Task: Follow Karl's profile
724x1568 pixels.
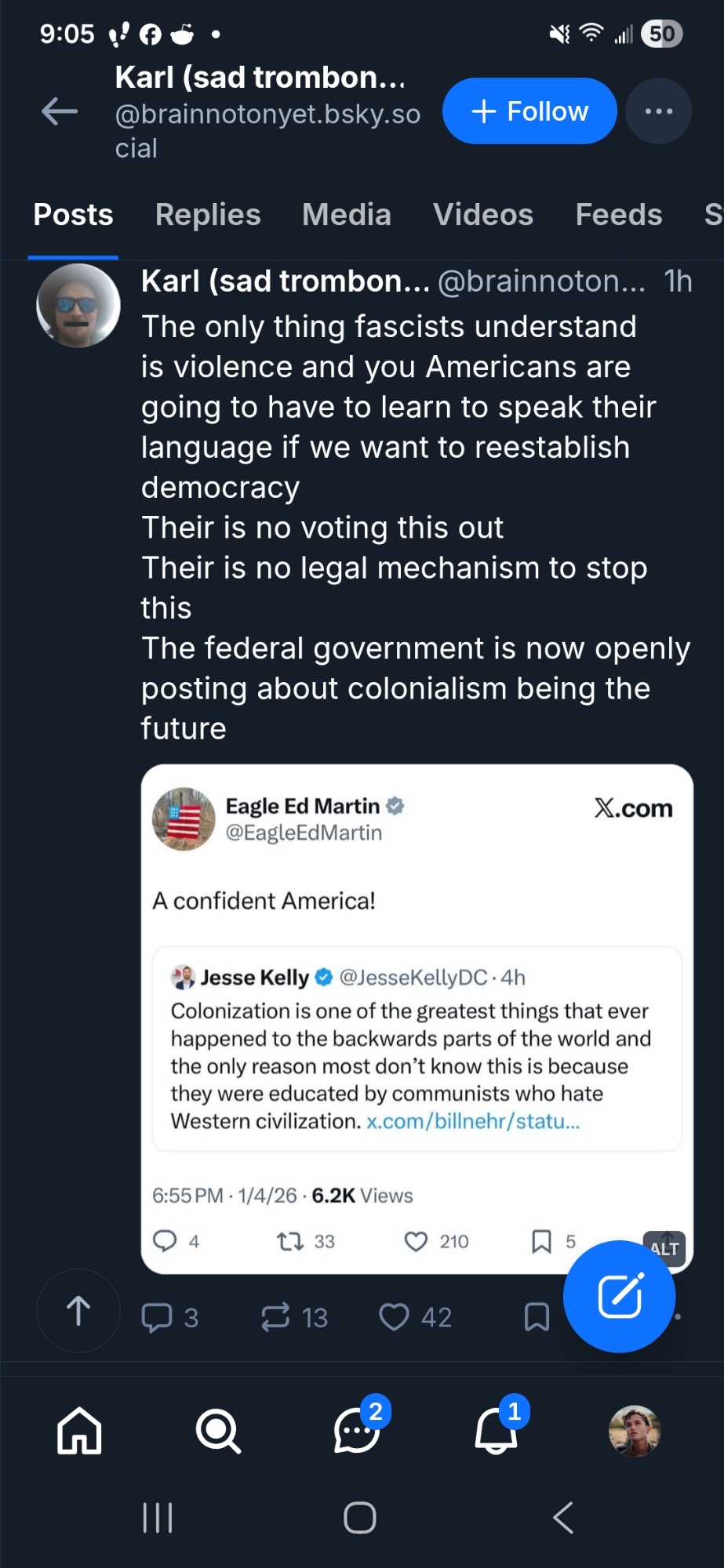Action: [x=529, y=111]
